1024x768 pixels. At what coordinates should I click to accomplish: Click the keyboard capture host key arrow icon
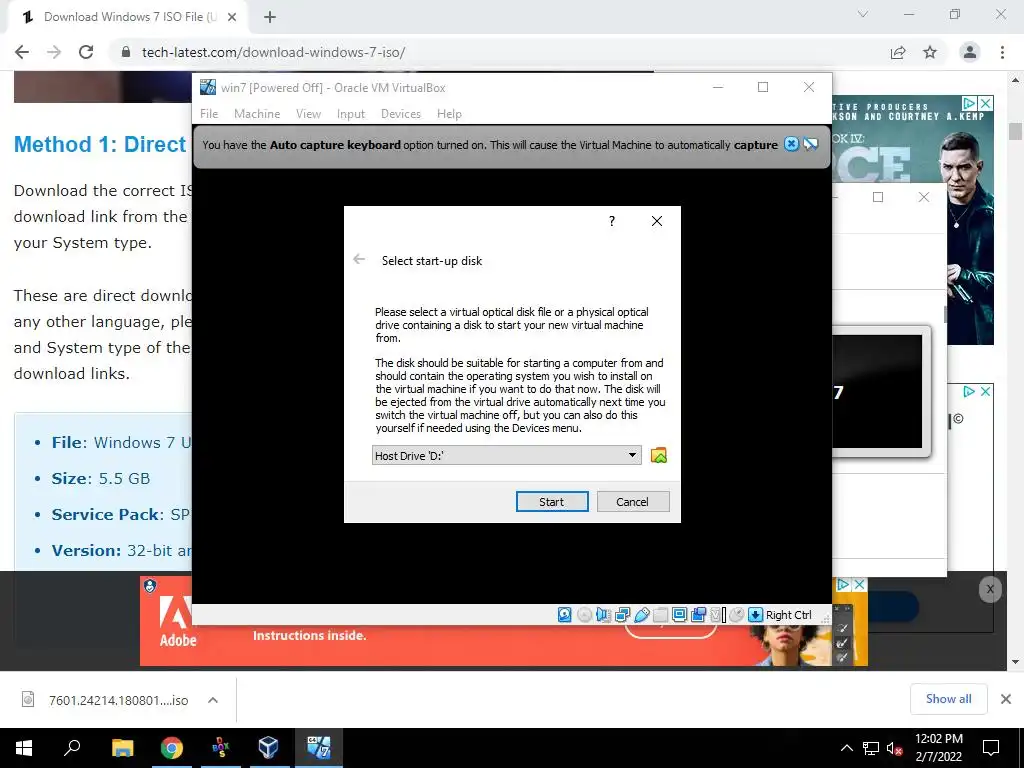tap(755, 615)
